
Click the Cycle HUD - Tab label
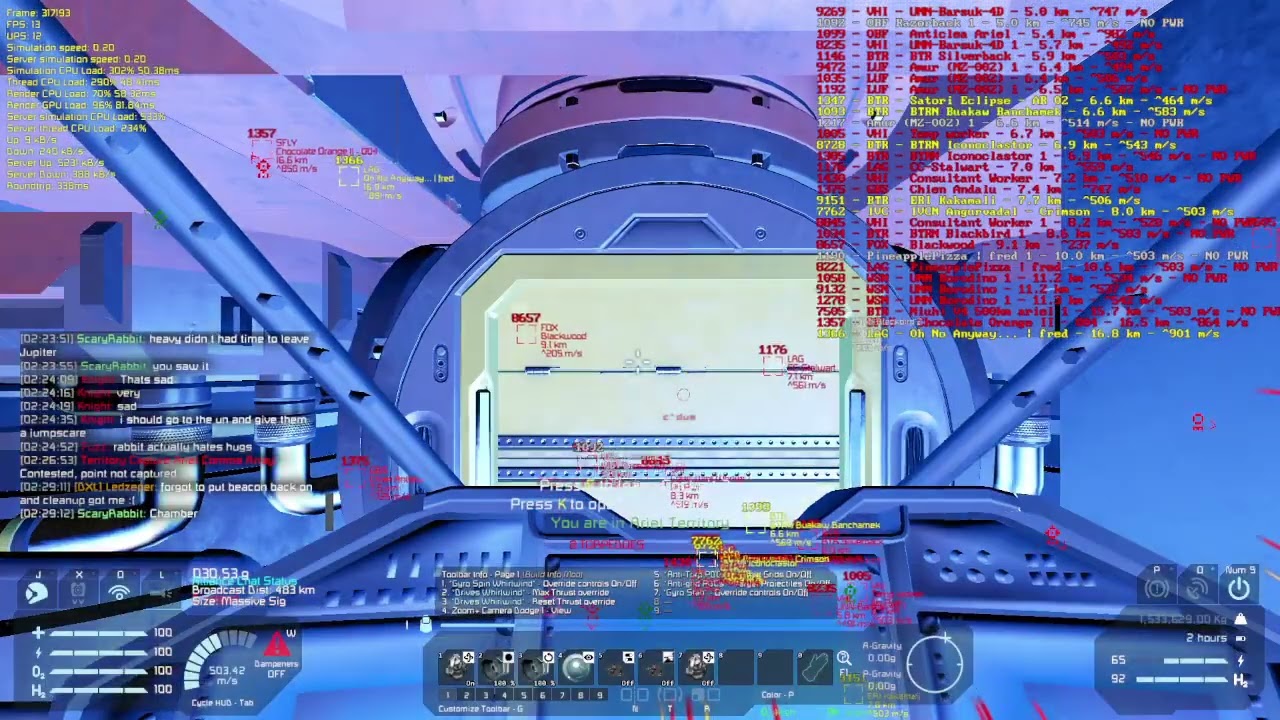222,703
